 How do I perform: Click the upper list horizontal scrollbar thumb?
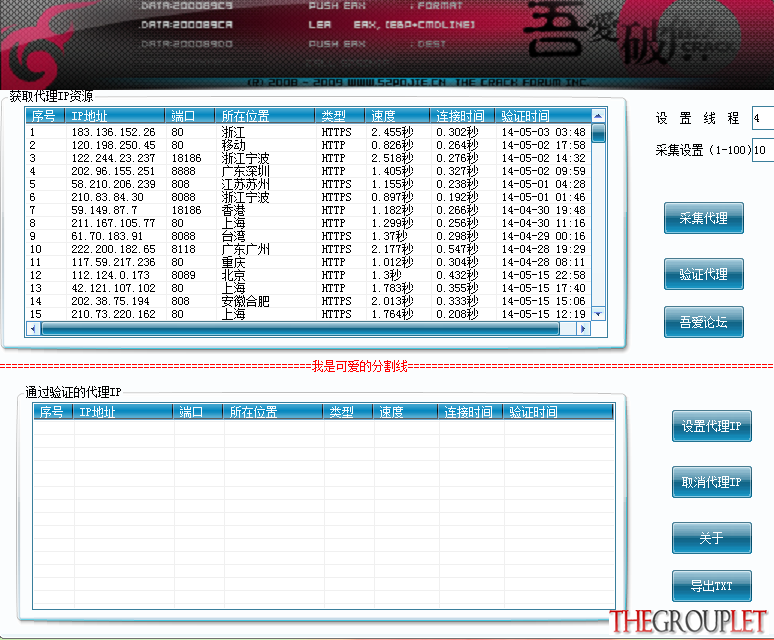click(x=300, y=329)
